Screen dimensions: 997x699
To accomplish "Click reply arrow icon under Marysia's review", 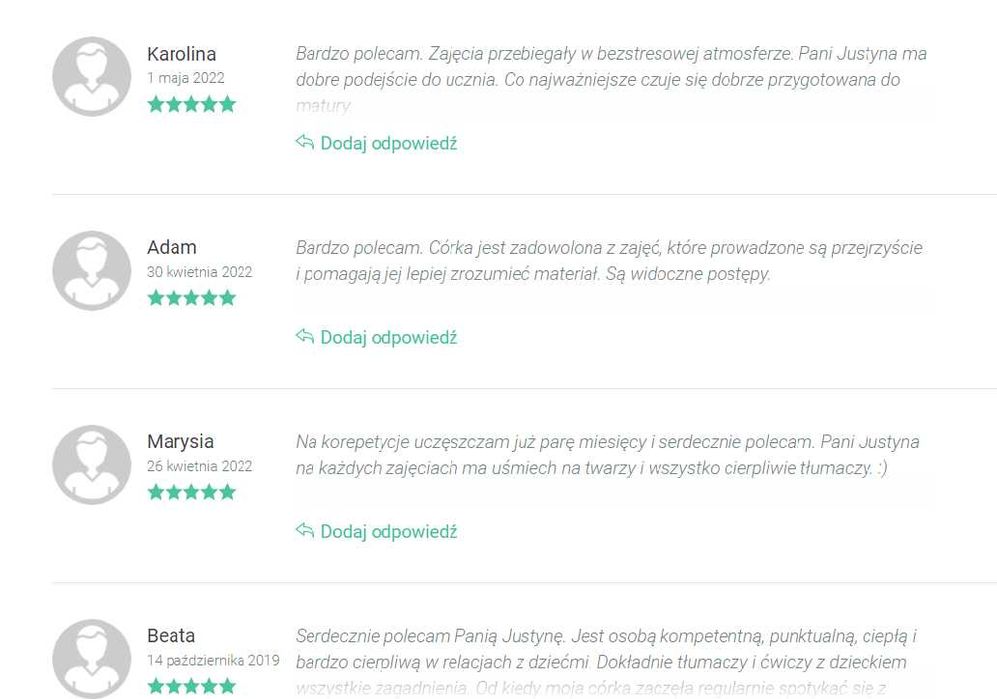I will pyautogui.click(x=305, y=530).
